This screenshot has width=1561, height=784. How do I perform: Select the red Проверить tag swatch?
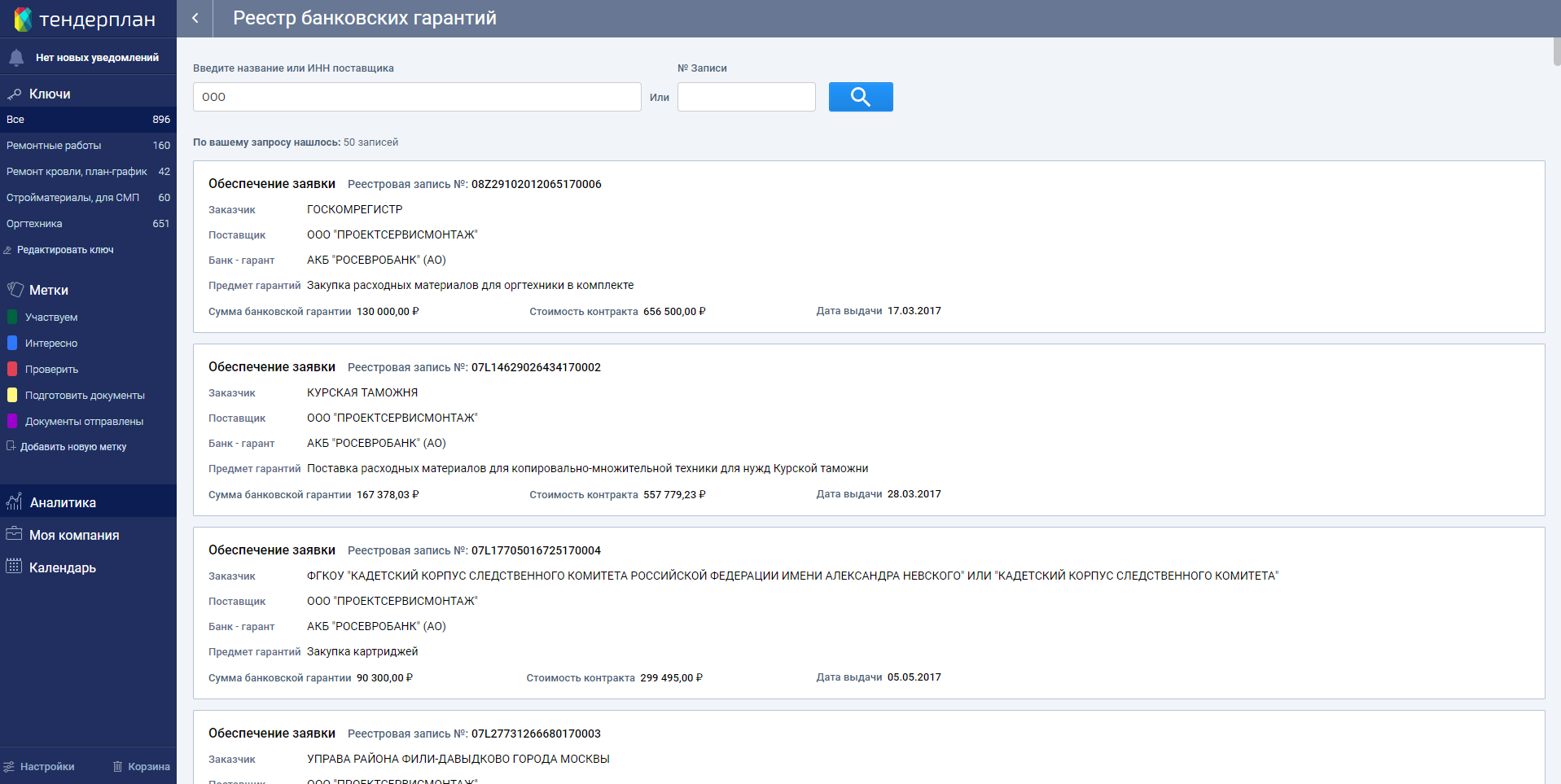point(12,369)
